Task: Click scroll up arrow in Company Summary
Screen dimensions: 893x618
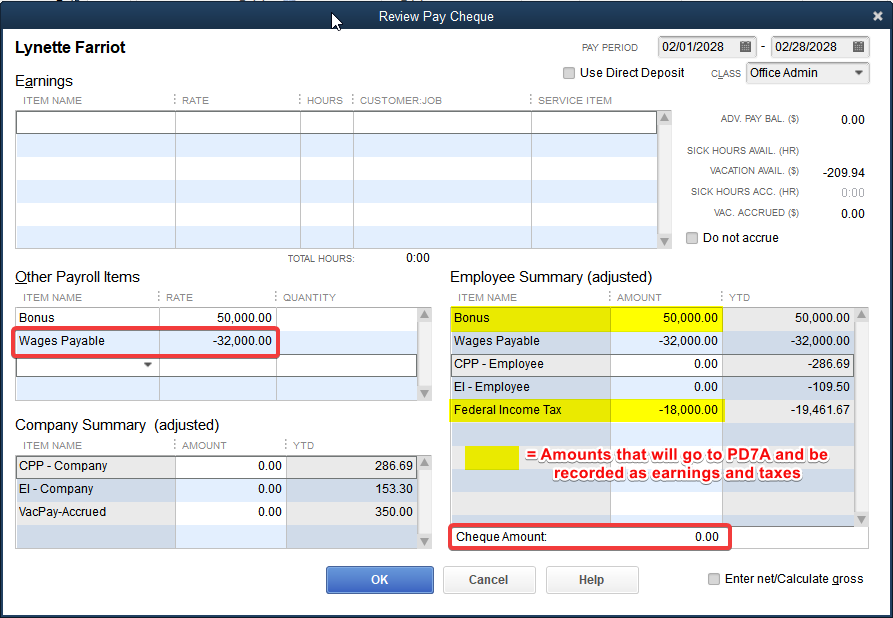Action: (424, 463)
